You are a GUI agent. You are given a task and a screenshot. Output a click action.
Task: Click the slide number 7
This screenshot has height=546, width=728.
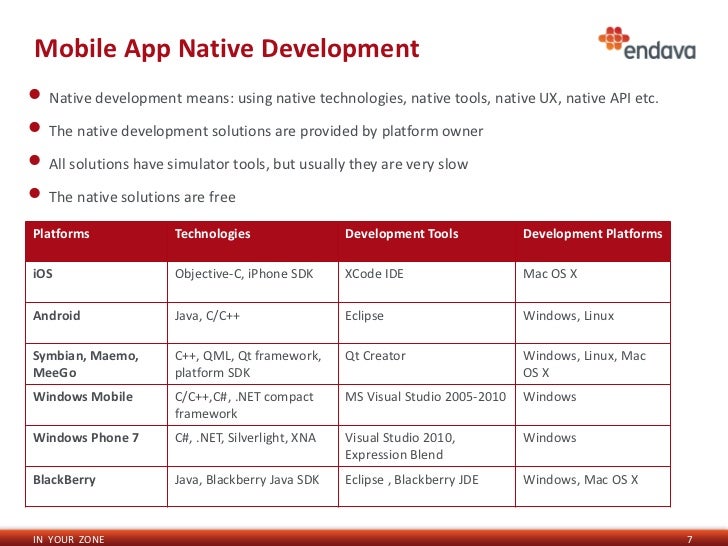pos(689,540)
